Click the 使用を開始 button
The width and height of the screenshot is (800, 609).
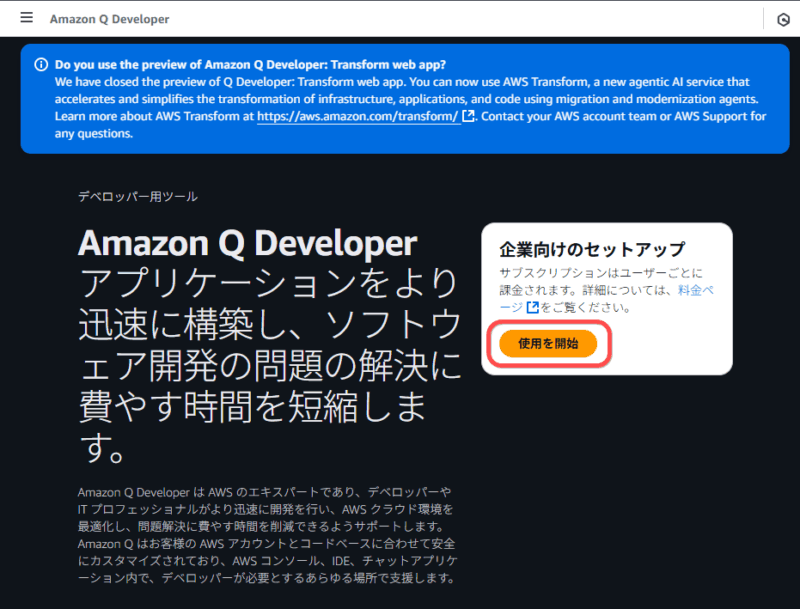(x=548, y=343)
